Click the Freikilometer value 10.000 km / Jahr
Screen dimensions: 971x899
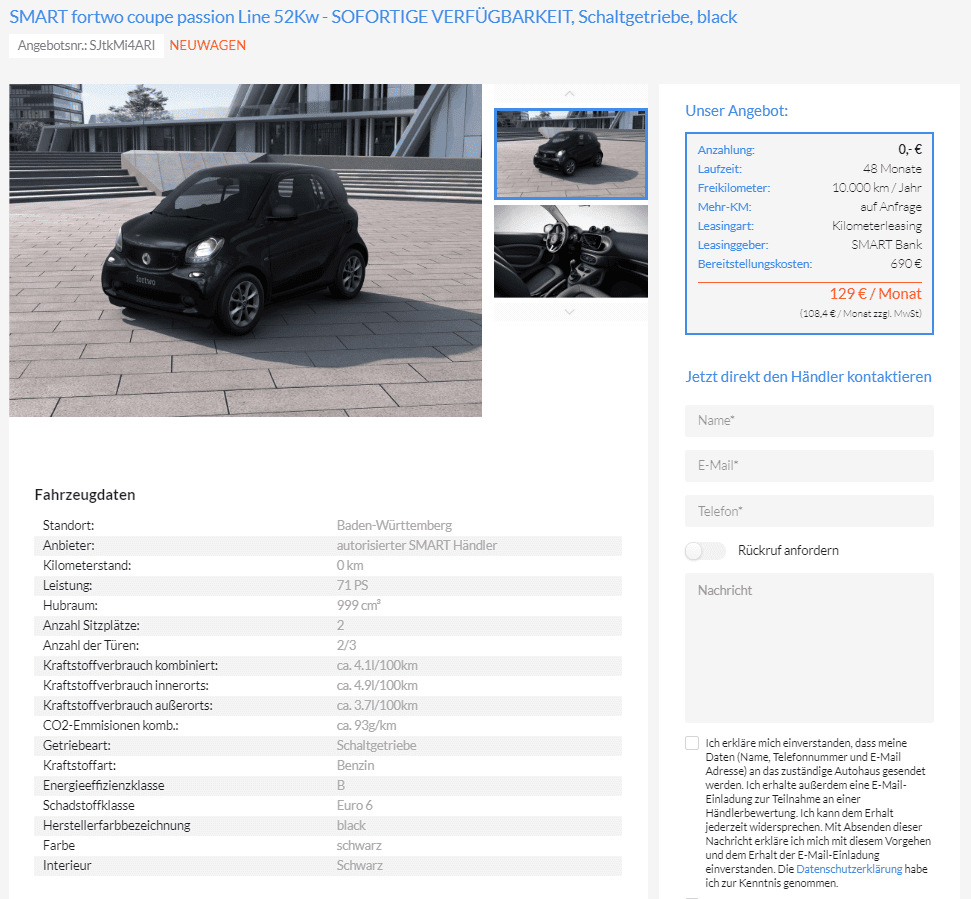(x=876, y=188)
